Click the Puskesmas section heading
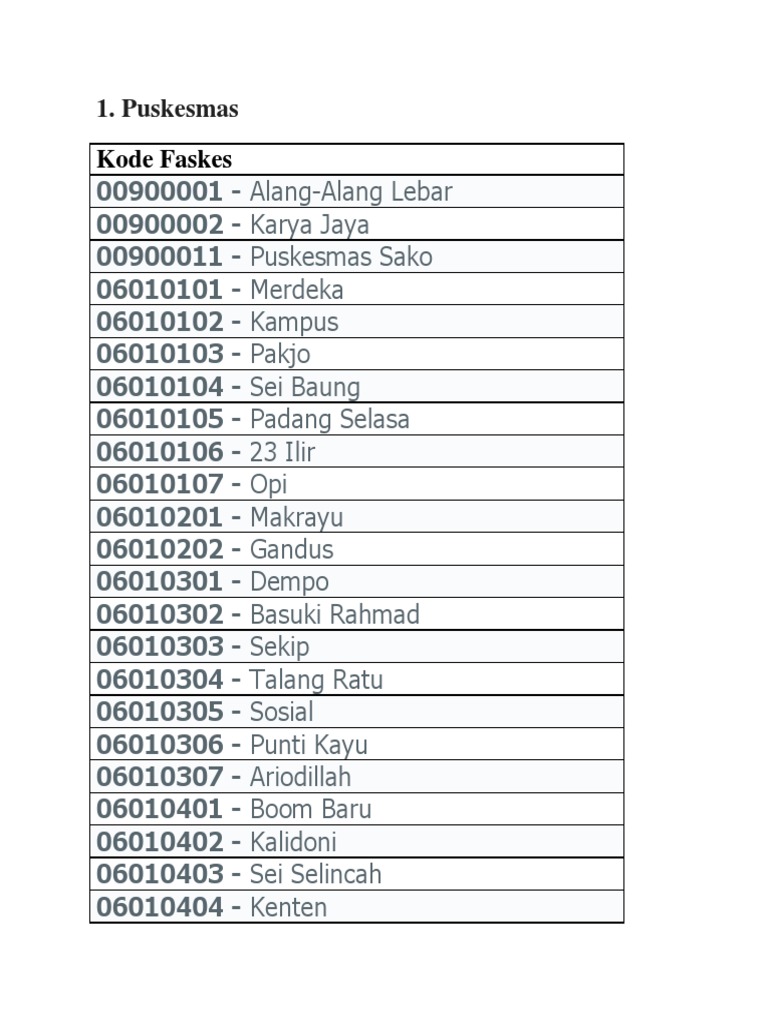The image size is (768, 1024). coord(167,109)
